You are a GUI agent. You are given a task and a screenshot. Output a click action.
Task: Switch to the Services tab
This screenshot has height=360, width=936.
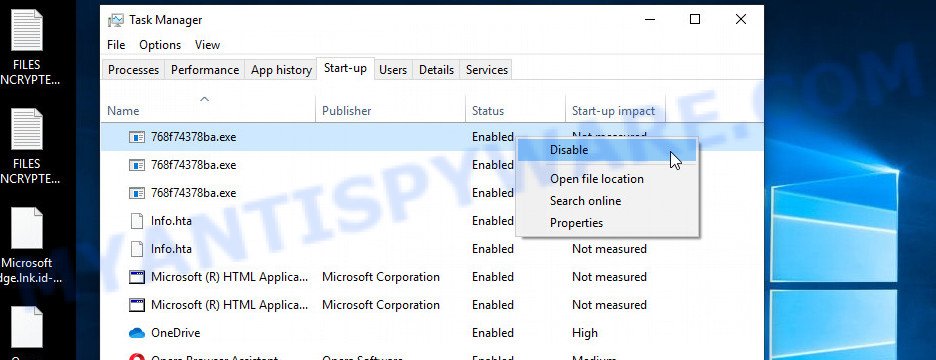click(x=487, y=70)
